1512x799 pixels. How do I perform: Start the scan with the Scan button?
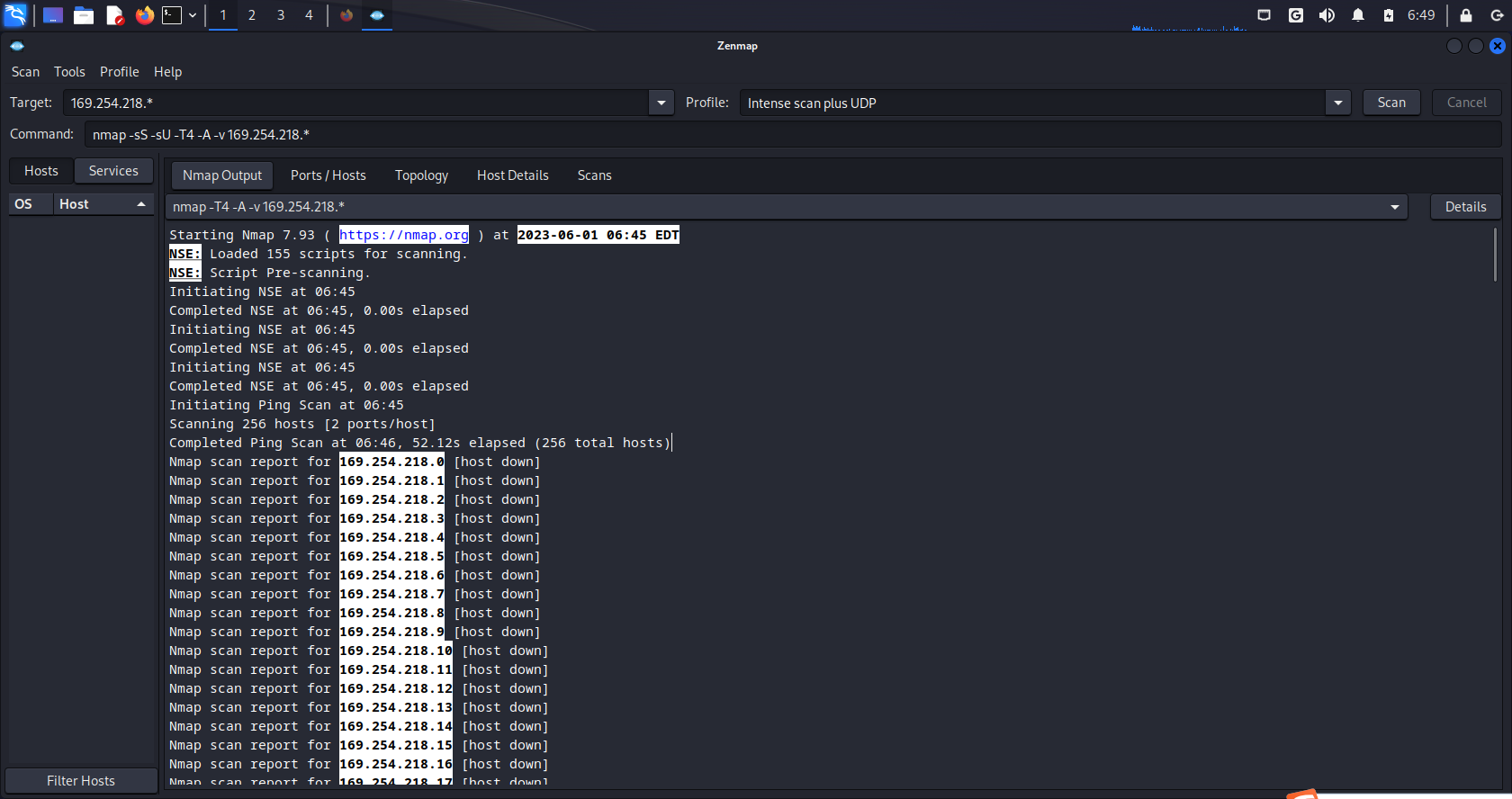point(1391,103)
